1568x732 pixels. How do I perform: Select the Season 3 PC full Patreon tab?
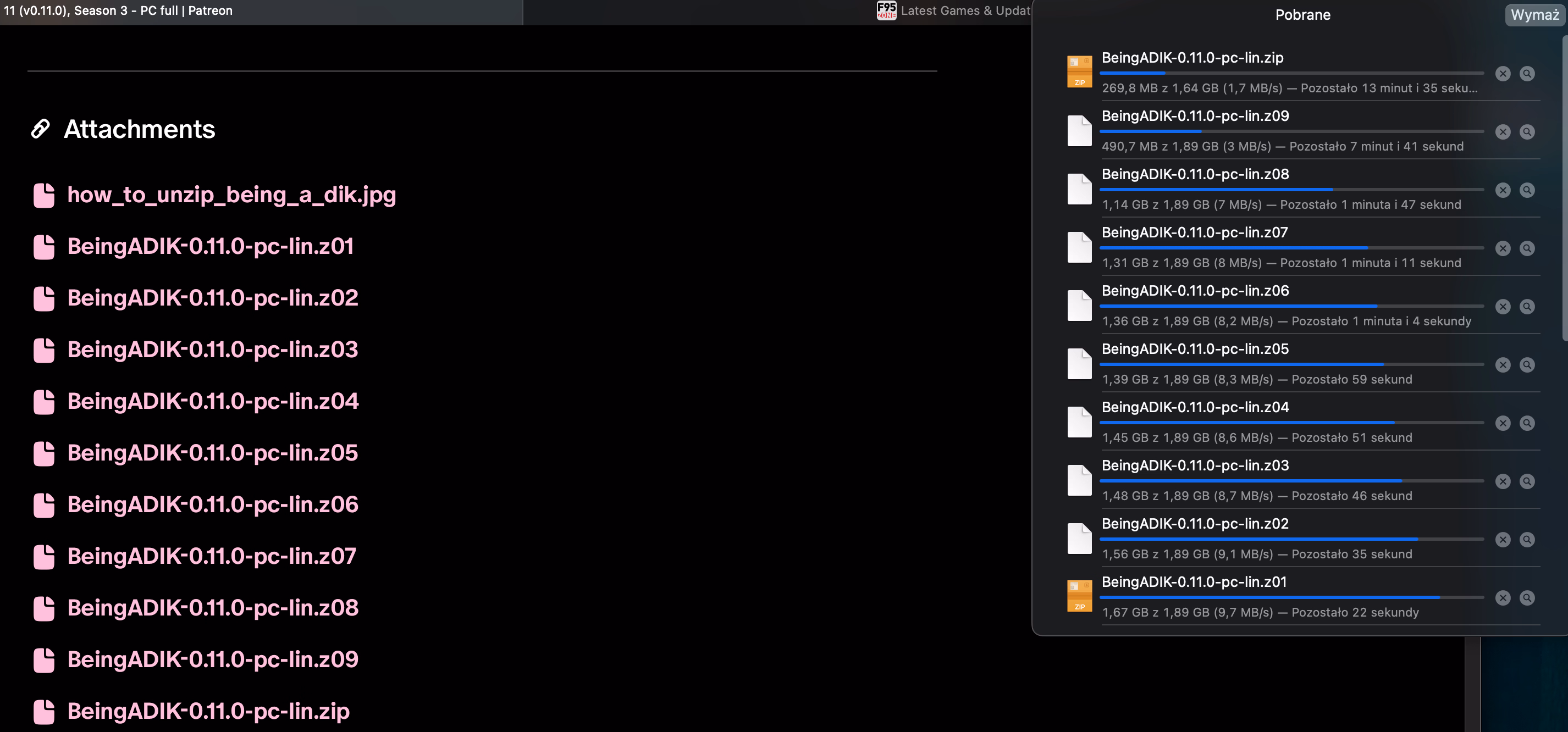coord(183,11)
